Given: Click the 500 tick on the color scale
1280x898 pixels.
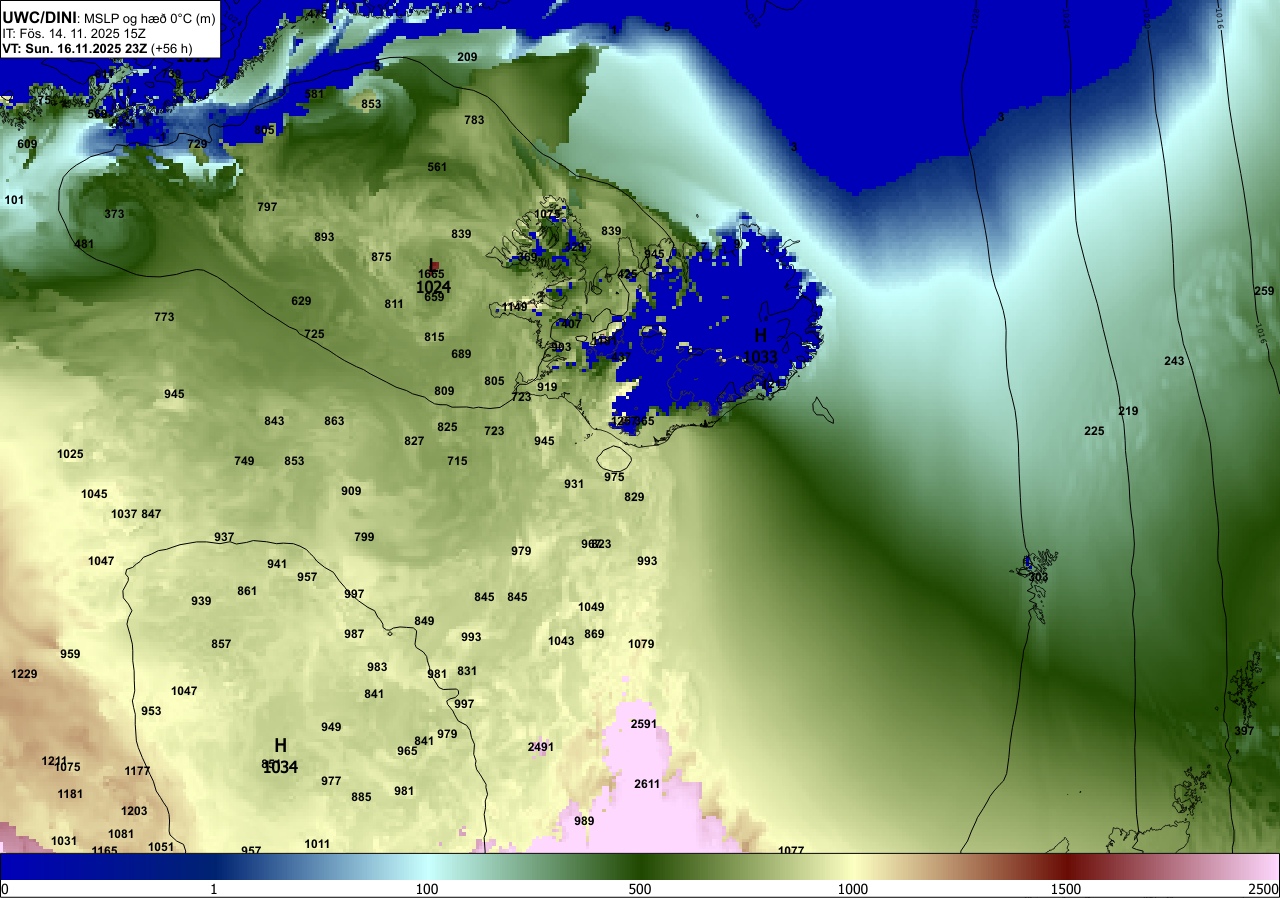Looking at the screenshot, I should point(640,889).
